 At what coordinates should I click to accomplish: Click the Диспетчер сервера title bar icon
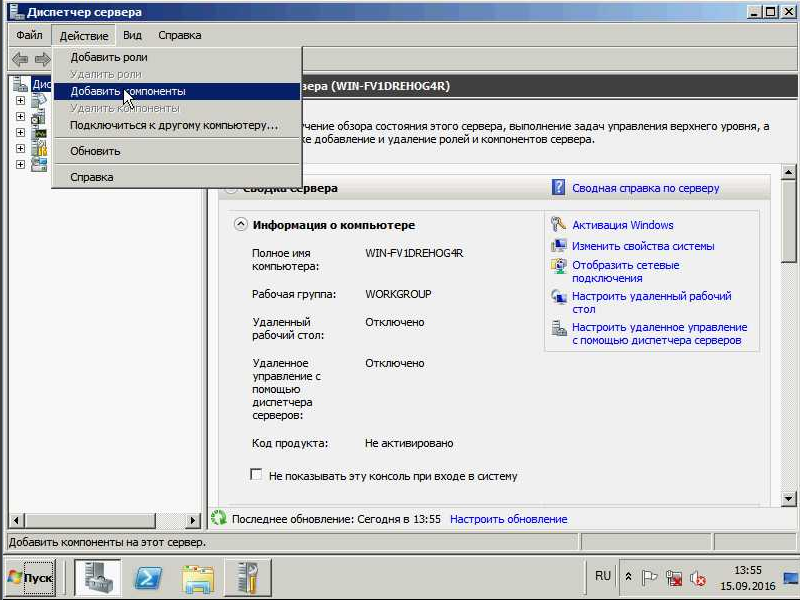tap(16, 12)
